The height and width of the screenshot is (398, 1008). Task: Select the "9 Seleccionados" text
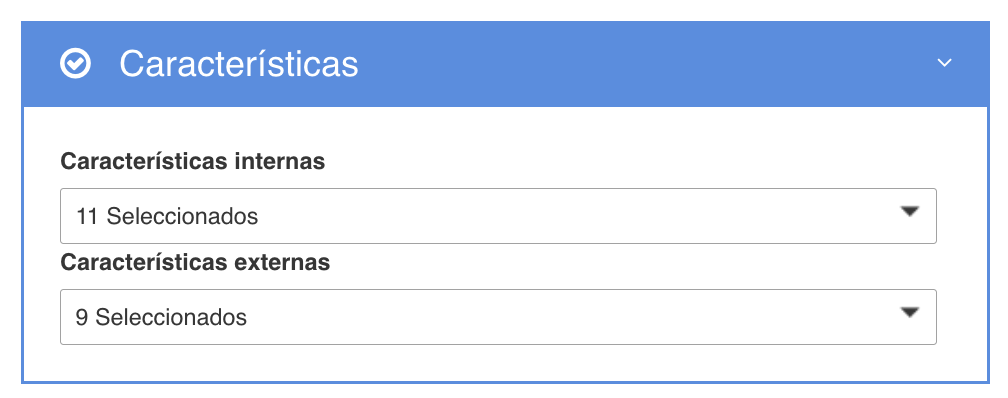161,318
